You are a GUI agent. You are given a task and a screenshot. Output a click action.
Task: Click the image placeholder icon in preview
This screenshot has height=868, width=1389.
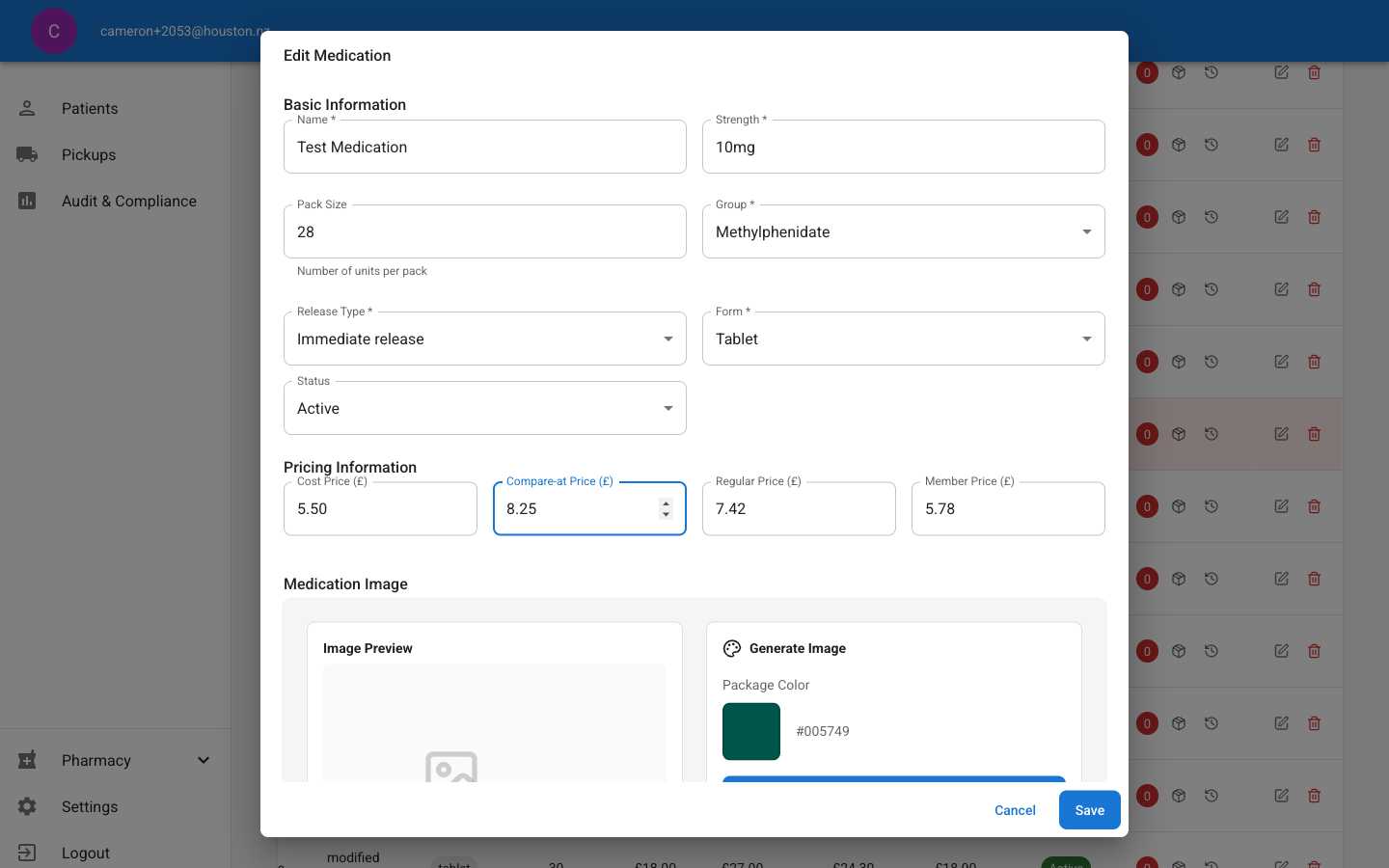(x=451, y=767)
